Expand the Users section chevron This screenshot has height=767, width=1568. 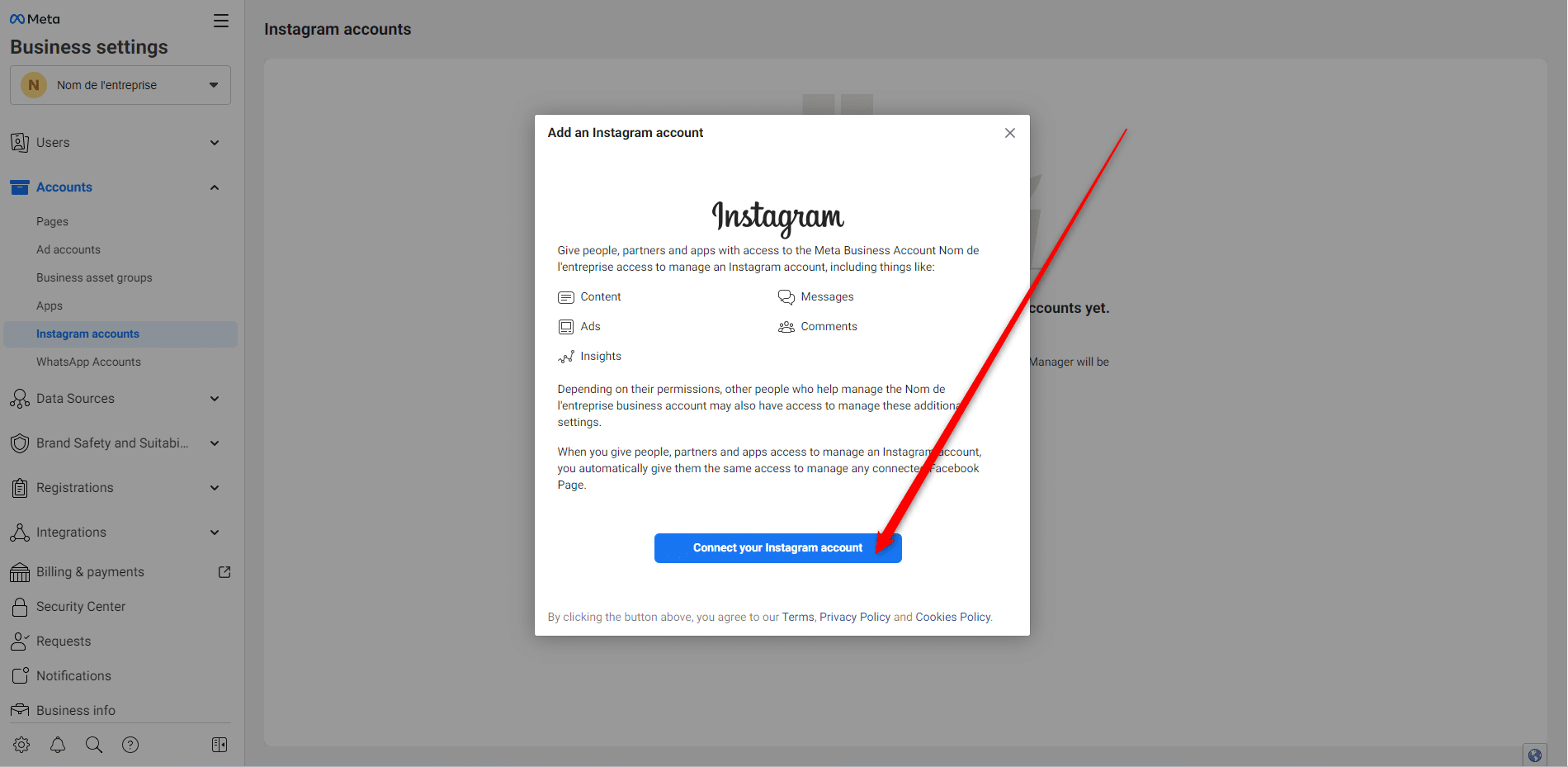point(215,143)
